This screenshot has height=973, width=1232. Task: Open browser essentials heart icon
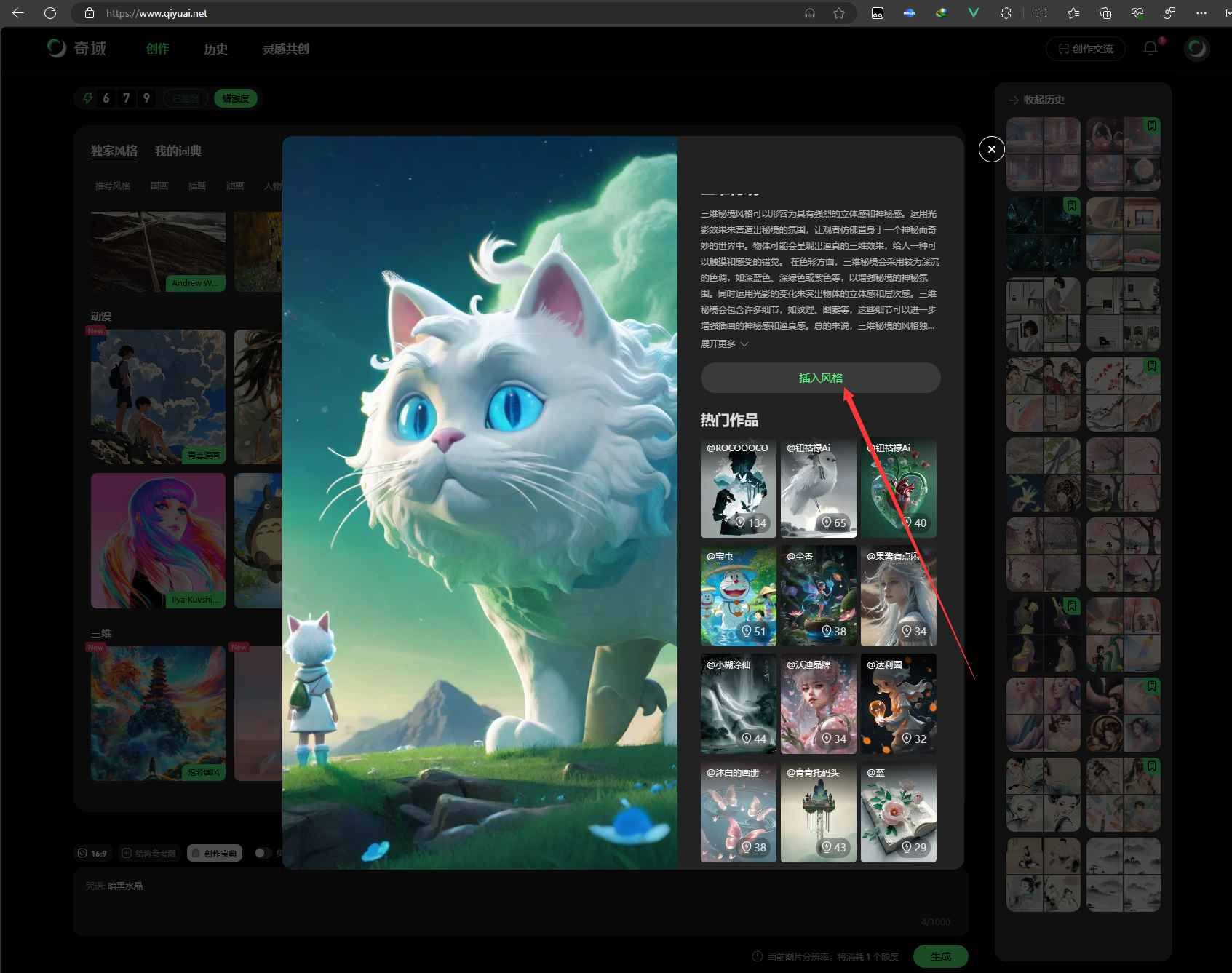point(1137,13)
